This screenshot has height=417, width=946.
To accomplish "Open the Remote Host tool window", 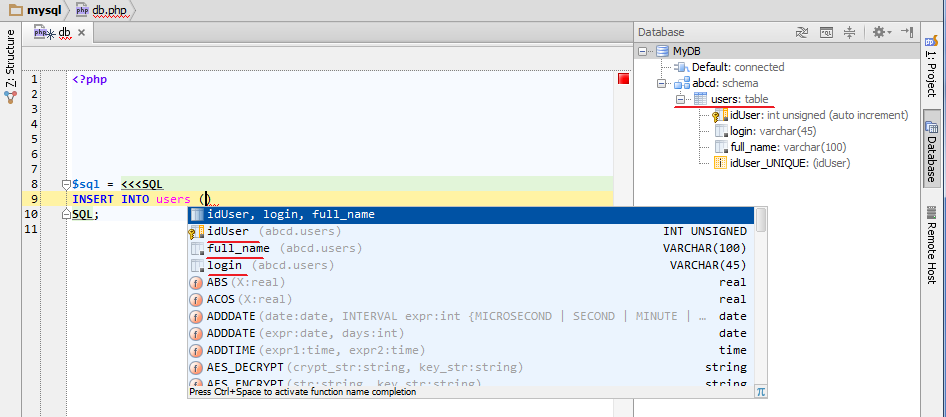I will point(931,244).
